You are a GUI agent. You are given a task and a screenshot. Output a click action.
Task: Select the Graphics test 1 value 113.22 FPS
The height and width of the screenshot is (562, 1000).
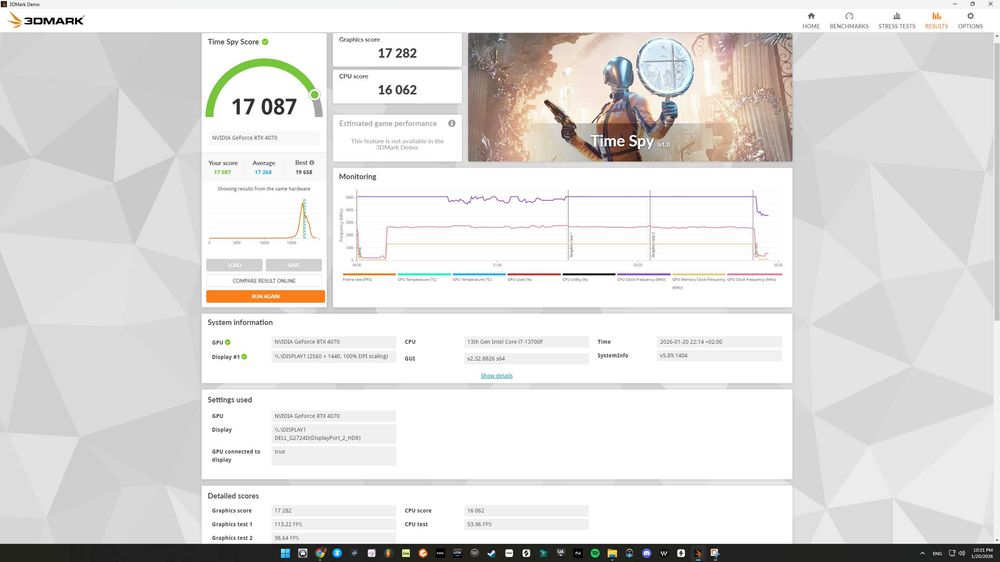334,524
